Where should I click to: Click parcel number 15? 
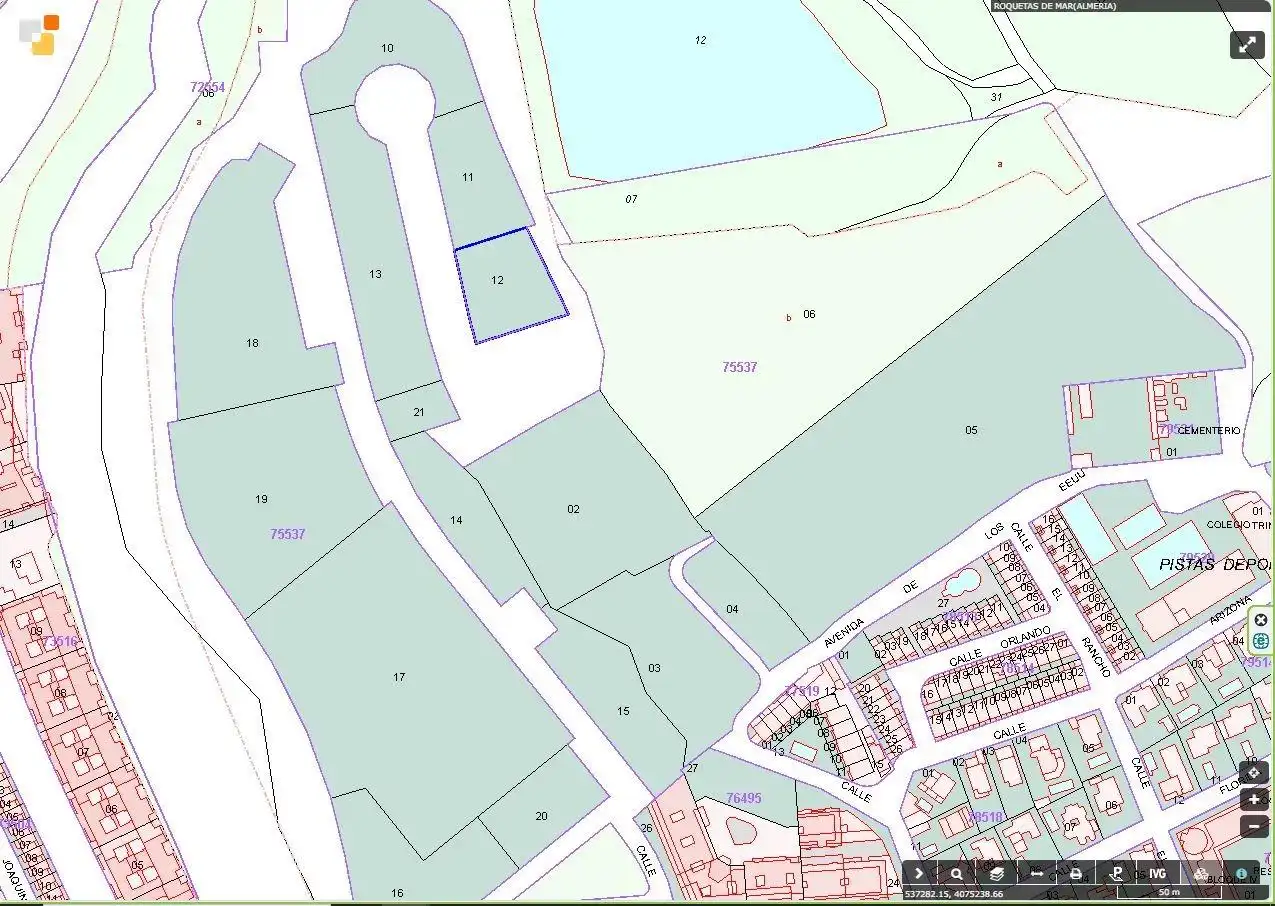[x=623, y=711]
